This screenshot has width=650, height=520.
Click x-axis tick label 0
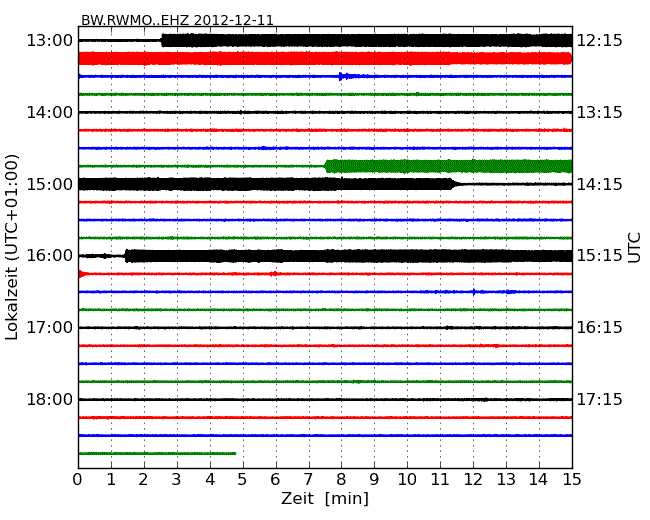(x=78, y=480)
